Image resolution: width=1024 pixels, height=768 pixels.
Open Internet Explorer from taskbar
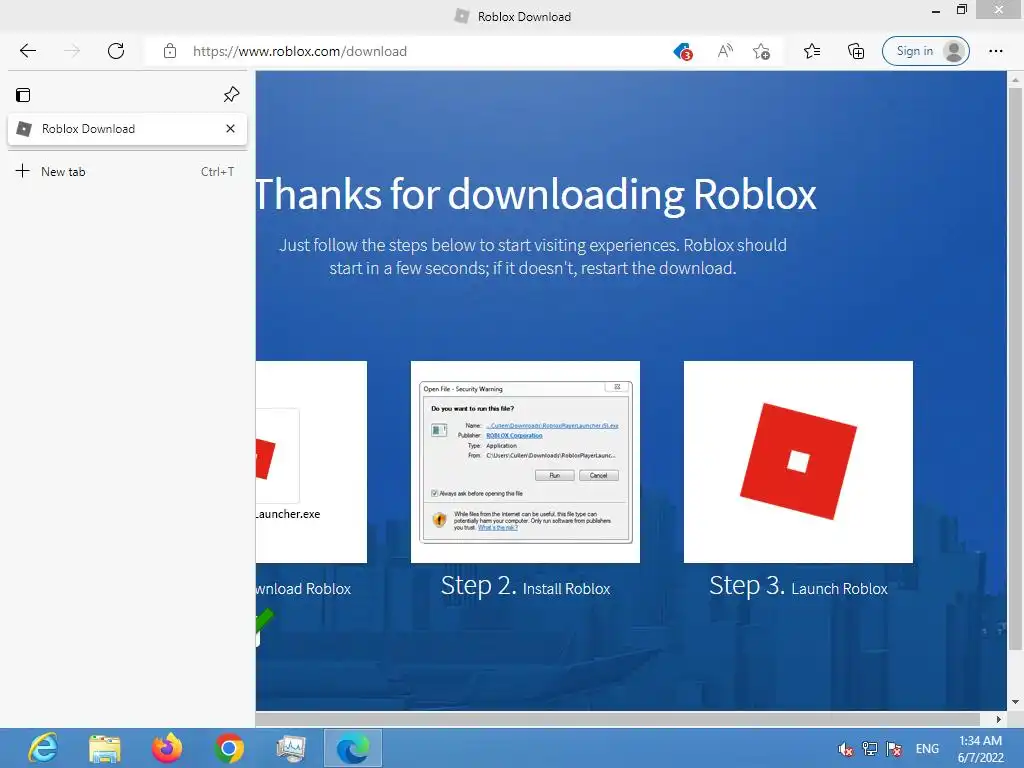[43, 748]
